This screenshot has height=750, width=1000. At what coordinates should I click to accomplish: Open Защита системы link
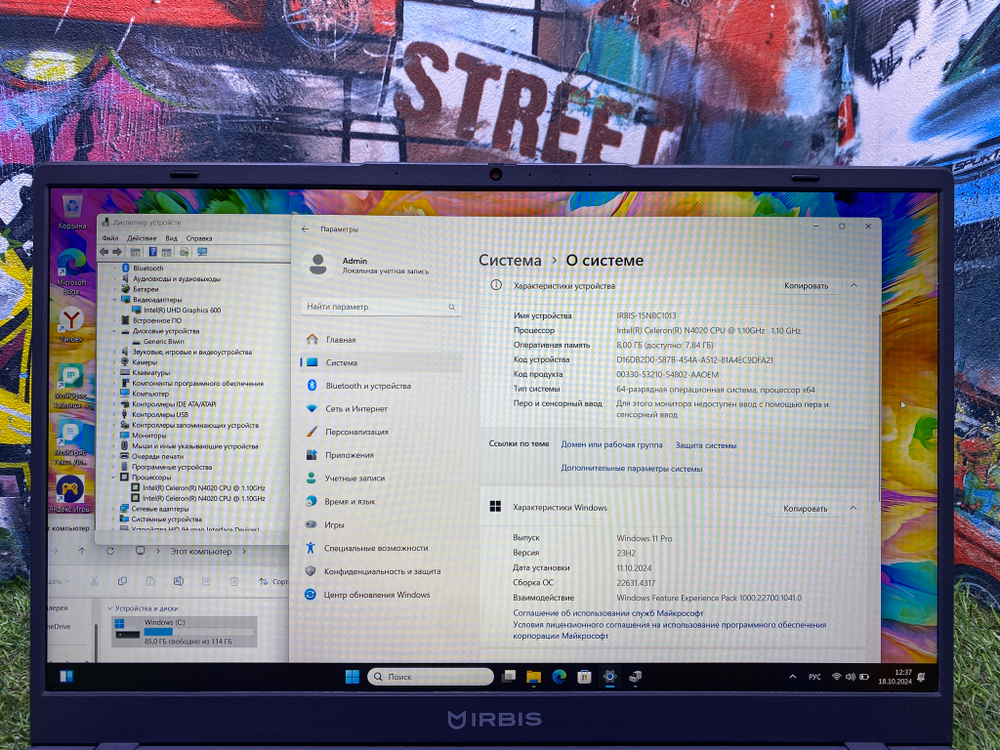705,444
